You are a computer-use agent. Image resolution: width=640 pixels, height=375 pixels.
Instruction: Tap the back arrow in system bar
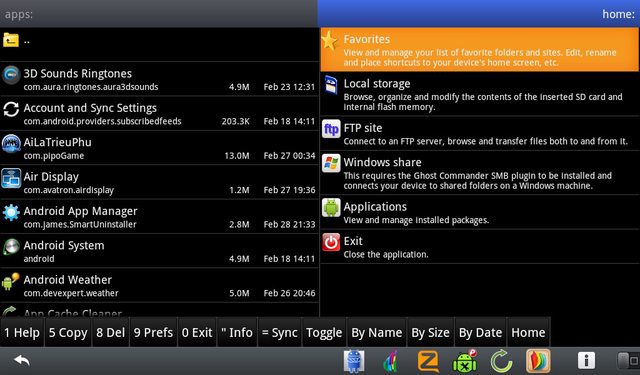22,361
